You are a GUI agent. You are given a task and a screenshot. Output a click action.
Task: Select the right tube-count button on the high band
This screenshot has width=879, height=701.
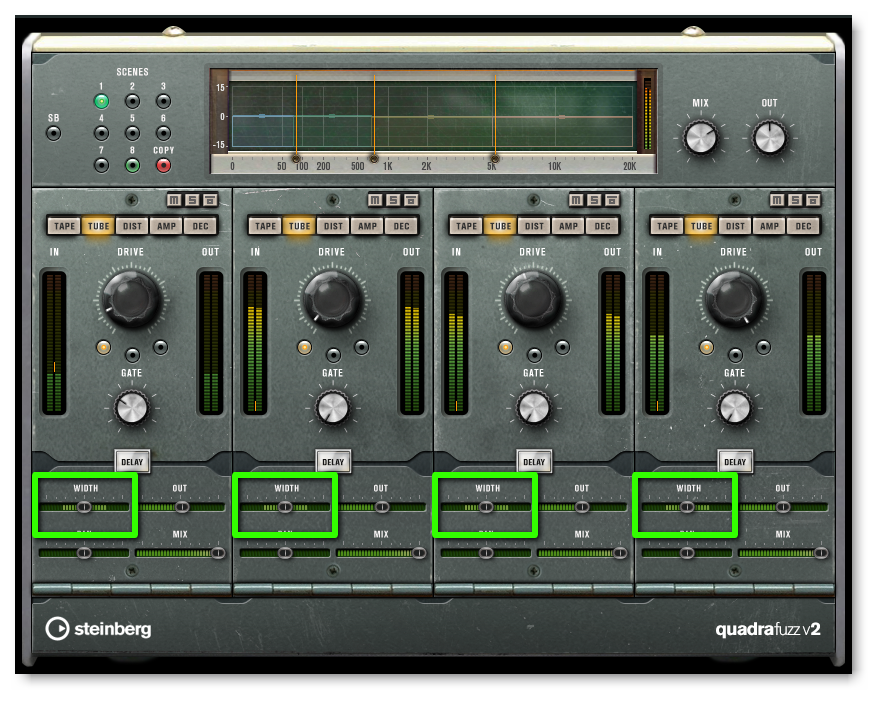click(764, 348)
